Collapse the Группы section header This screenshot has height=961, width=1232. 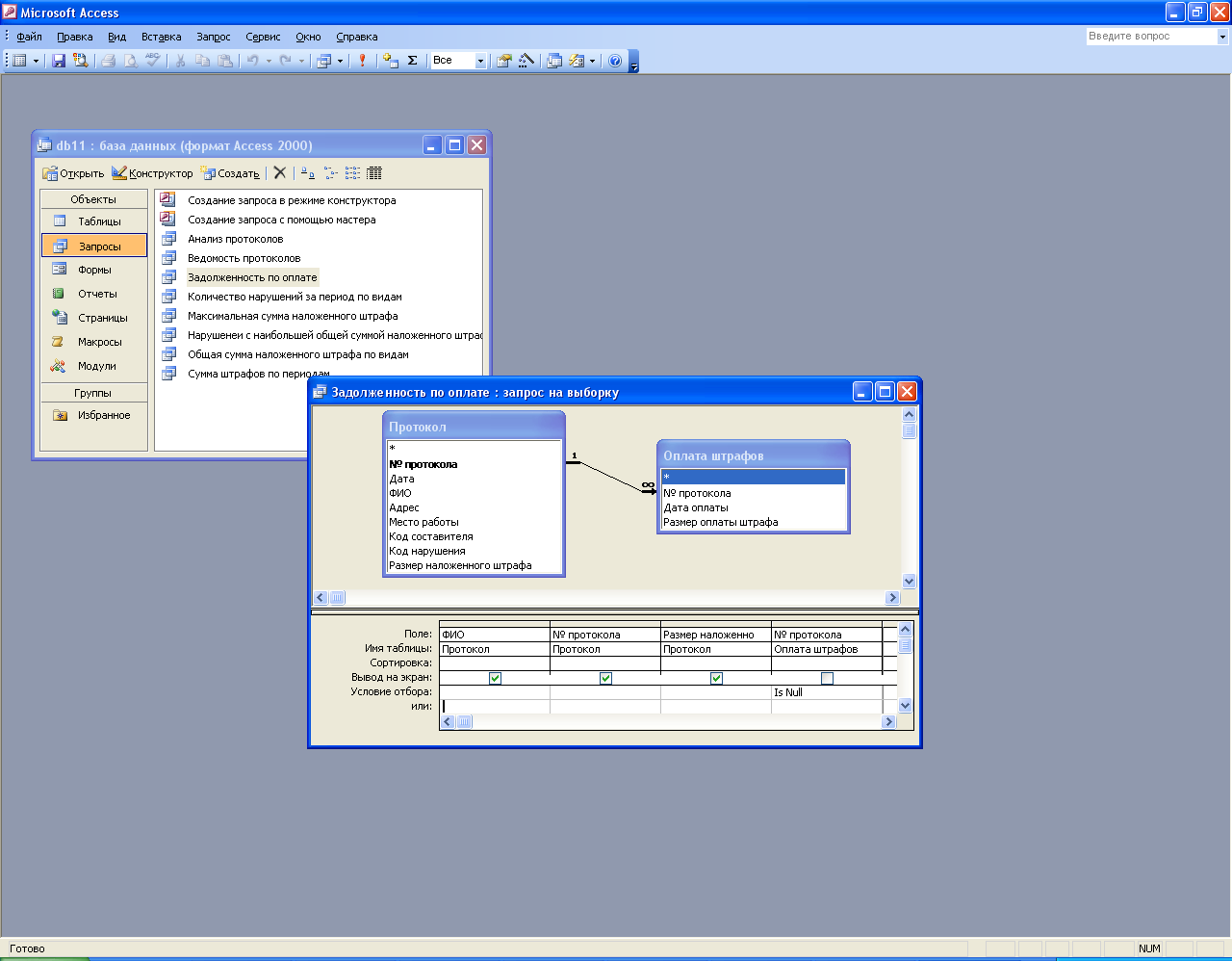[93, 393]
